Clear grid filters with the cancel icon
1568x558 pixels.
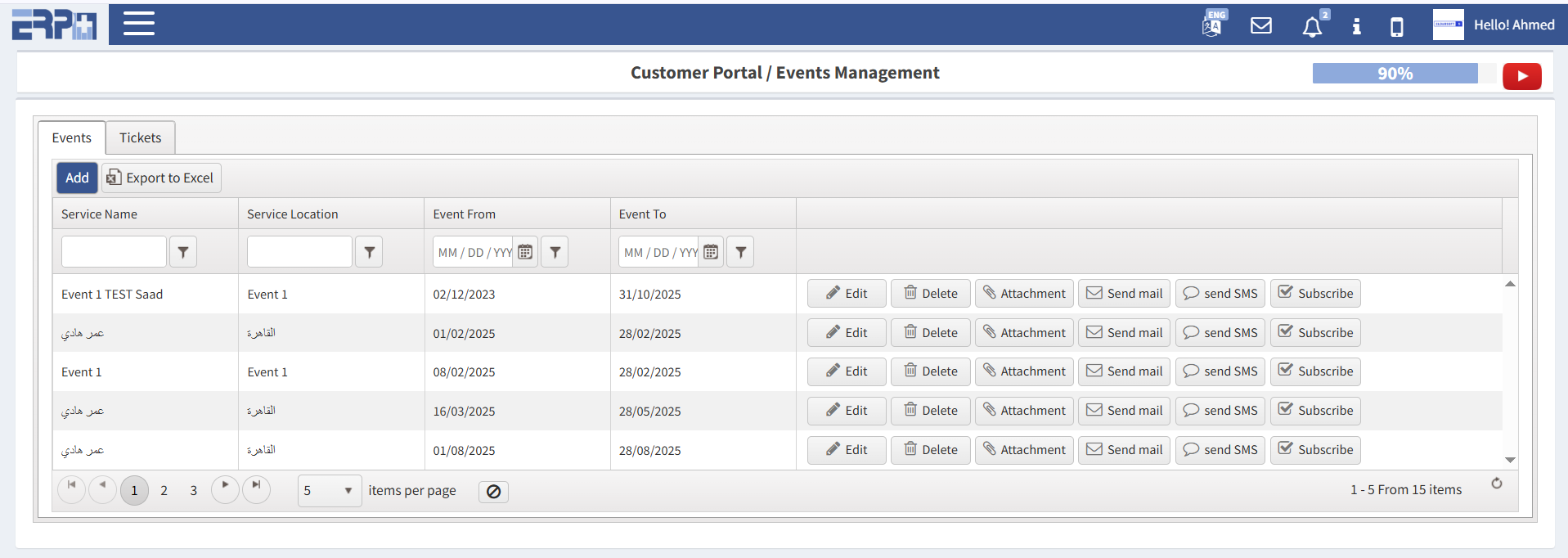click(493, 492)
